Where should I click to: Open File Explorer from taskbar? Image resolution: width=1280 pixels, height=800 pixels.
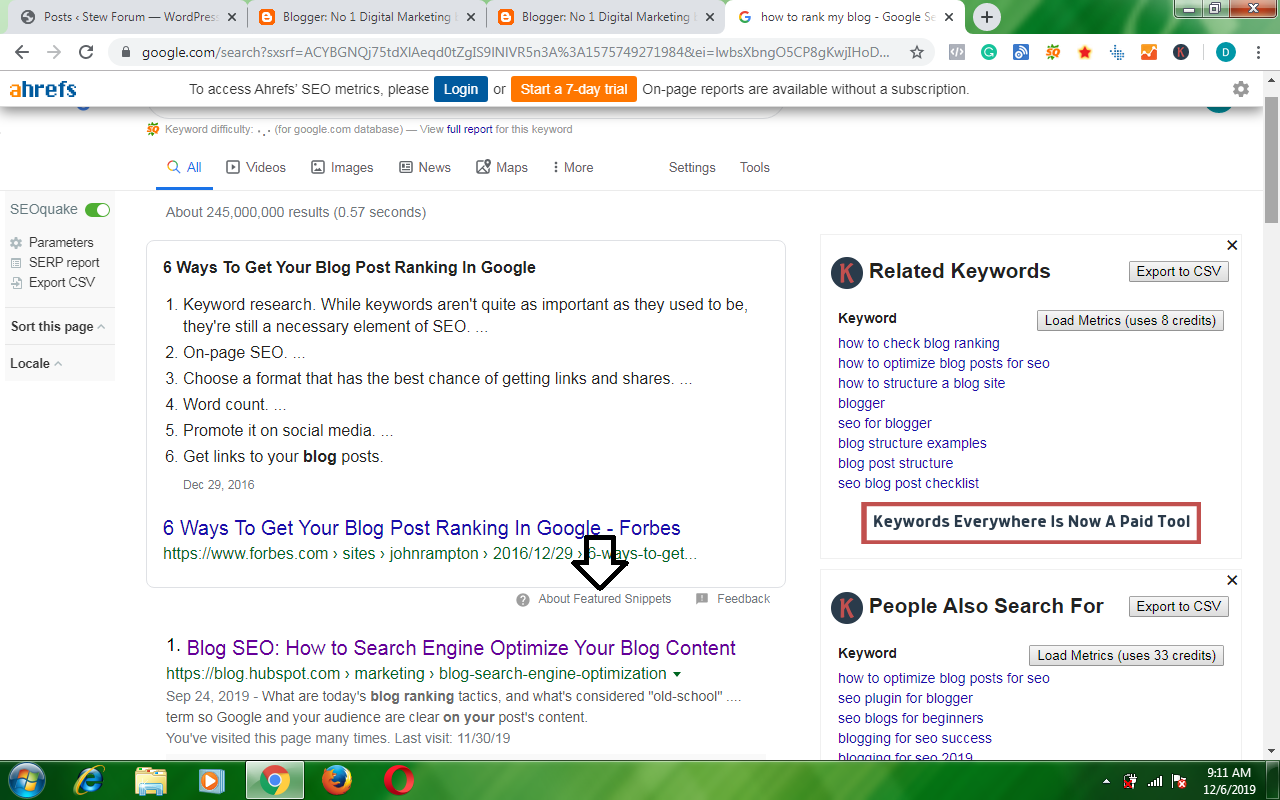pos(151,779)
